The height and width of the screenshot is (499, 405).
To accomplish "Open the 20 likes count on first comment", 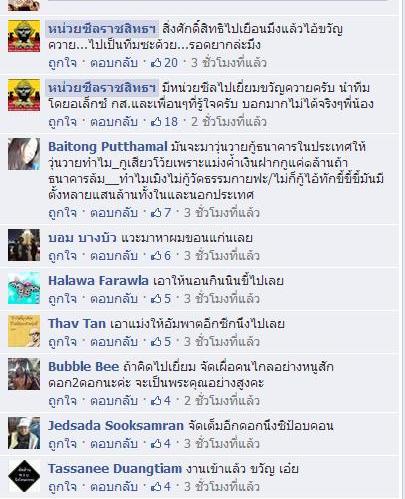I will tap(164, 63).
